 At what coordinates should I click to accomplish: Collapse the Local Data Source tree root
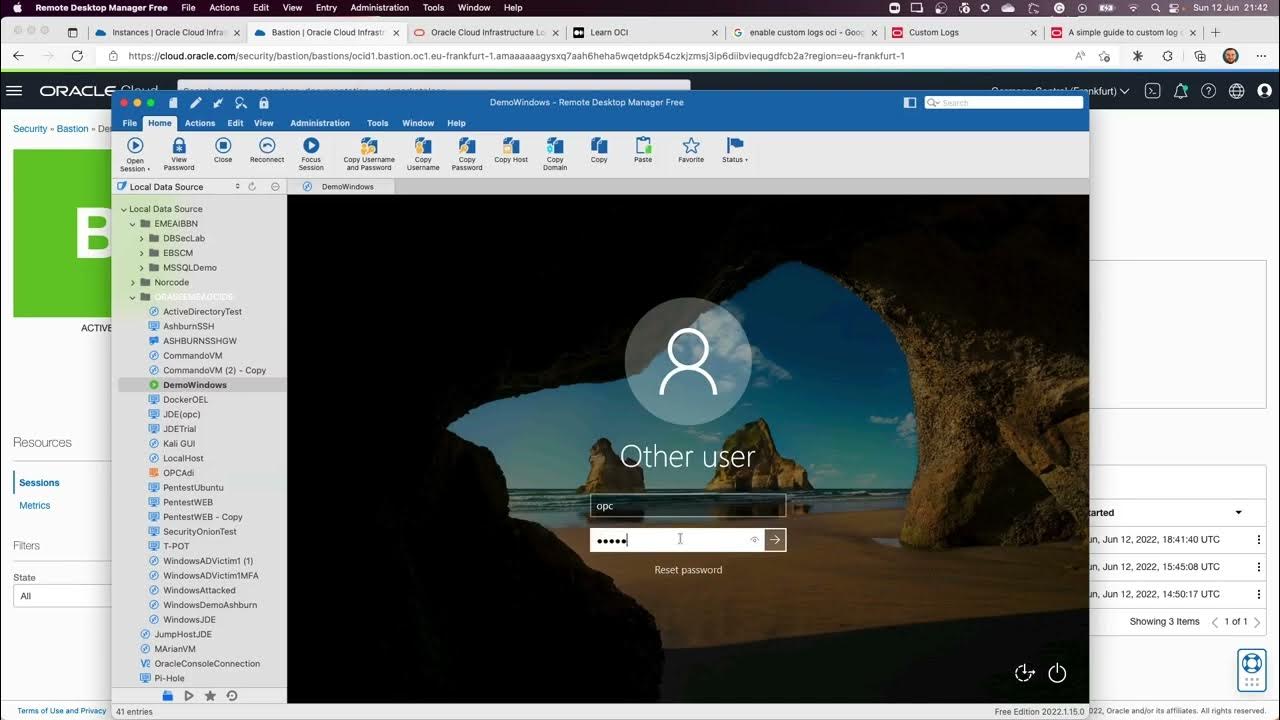pyautogui.click(x=124, y=209)
